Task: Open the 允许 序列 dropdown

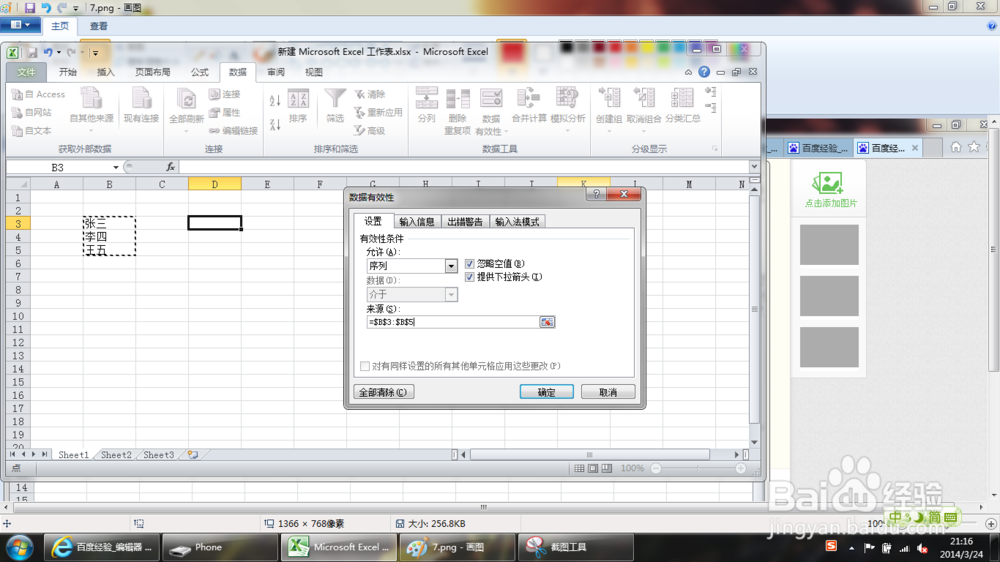Action: pyautogui.click(x=451, y=266)
